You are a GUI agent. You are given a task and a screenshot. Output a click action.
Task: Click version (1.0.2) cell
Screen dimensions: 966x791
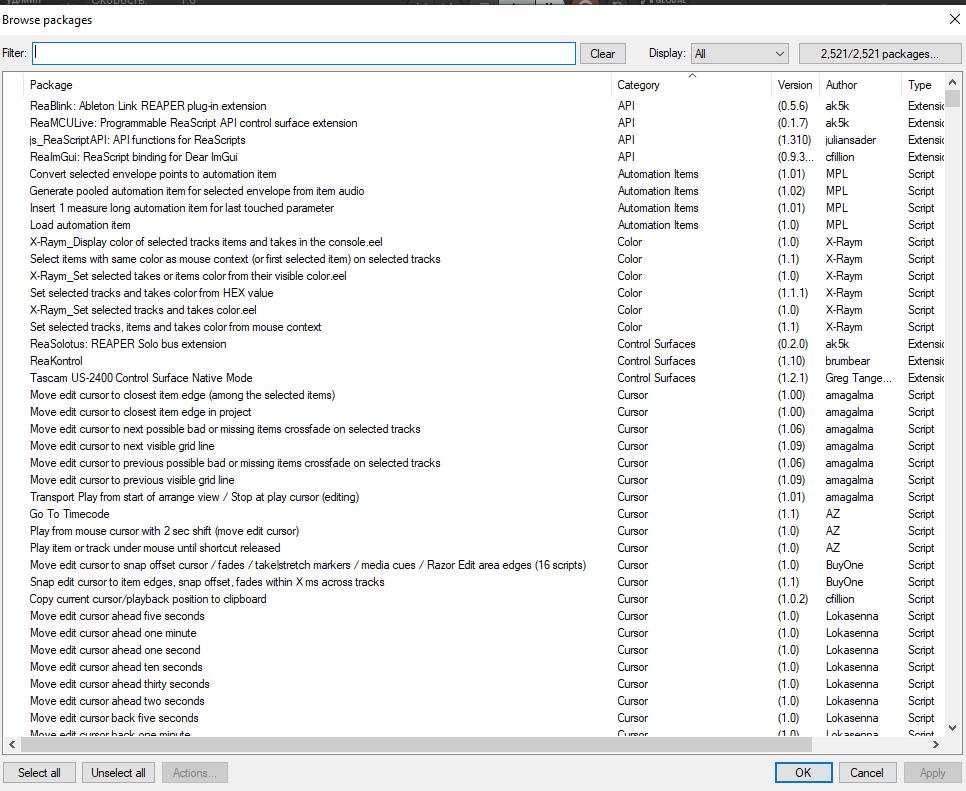pyautogui.click(x=792, y=599)
